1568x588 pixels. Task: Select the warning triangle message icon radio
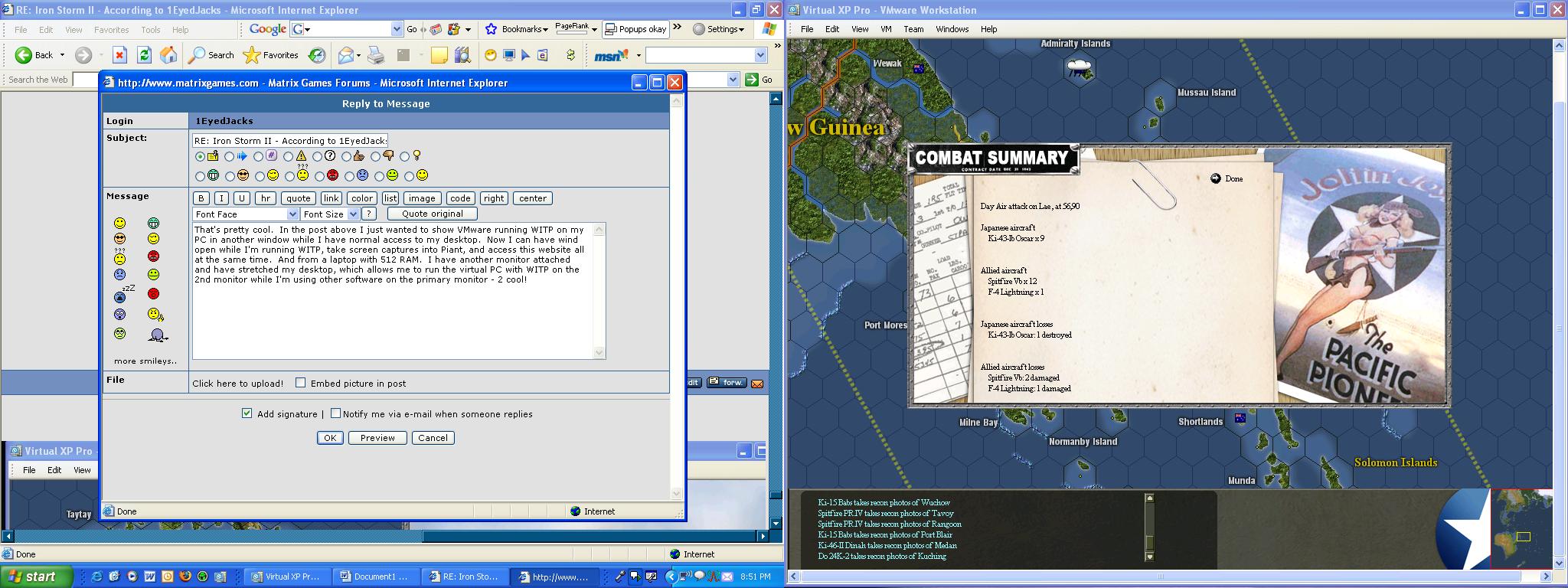[x=288, y=156]
